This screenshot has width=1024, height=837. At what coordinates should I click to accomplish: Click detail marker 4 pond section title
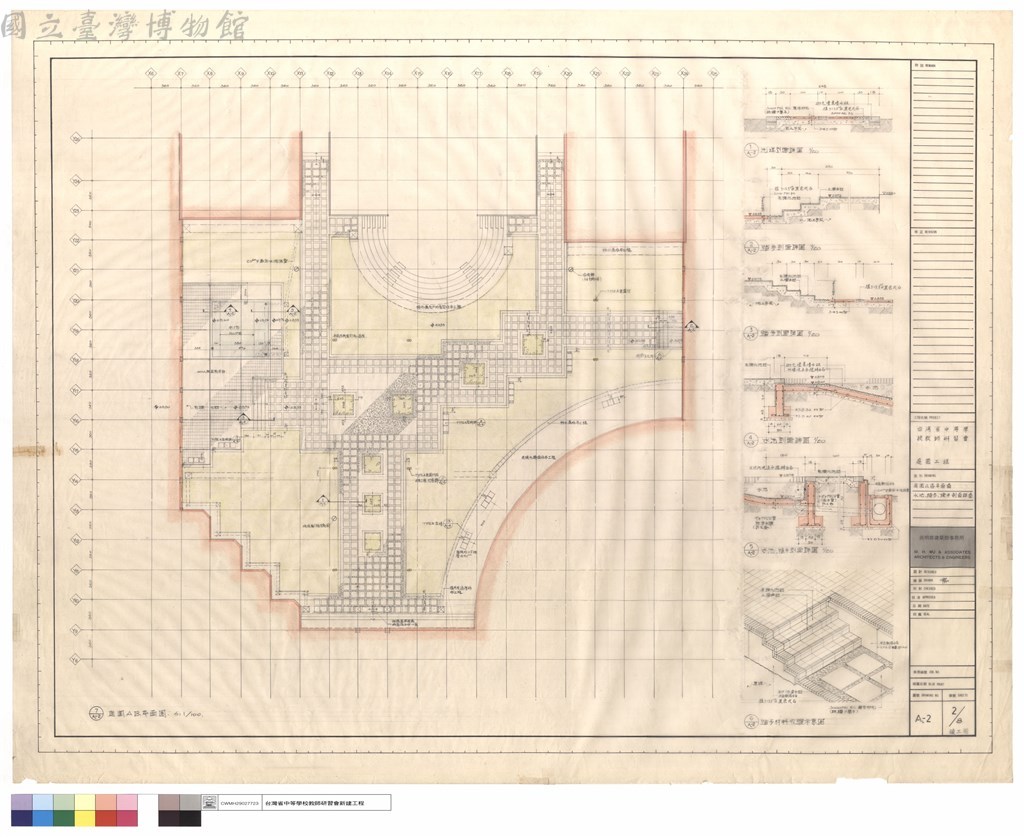[x=783, y=441]
